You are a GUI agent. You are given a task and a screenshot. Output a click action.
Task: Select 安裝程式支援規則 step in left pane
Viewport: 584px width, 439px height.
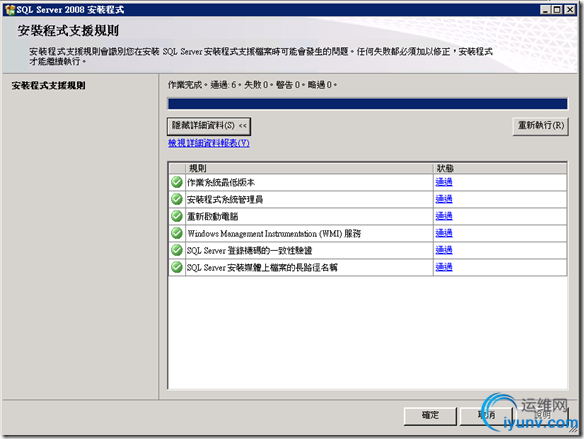48,86
